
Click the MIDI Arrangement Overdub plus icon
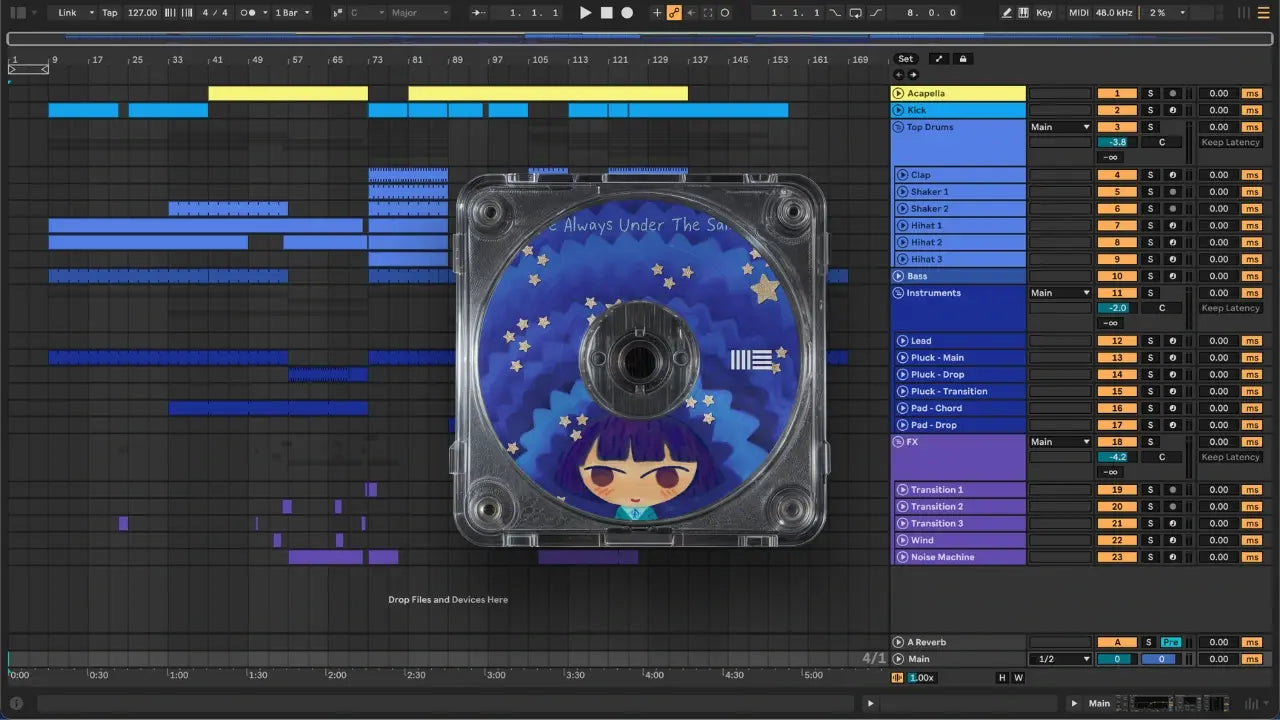[x=657, y=13]
